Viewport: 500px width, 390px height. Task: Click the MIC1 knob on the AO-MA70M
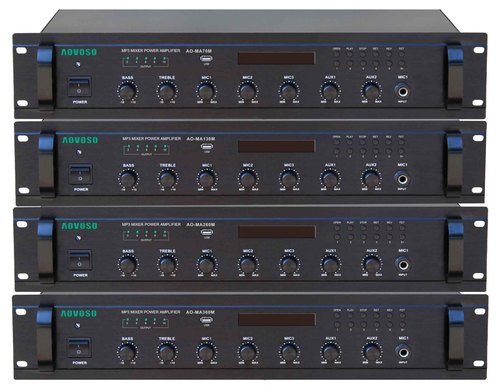pyautogui.click(x=207, y=91)
